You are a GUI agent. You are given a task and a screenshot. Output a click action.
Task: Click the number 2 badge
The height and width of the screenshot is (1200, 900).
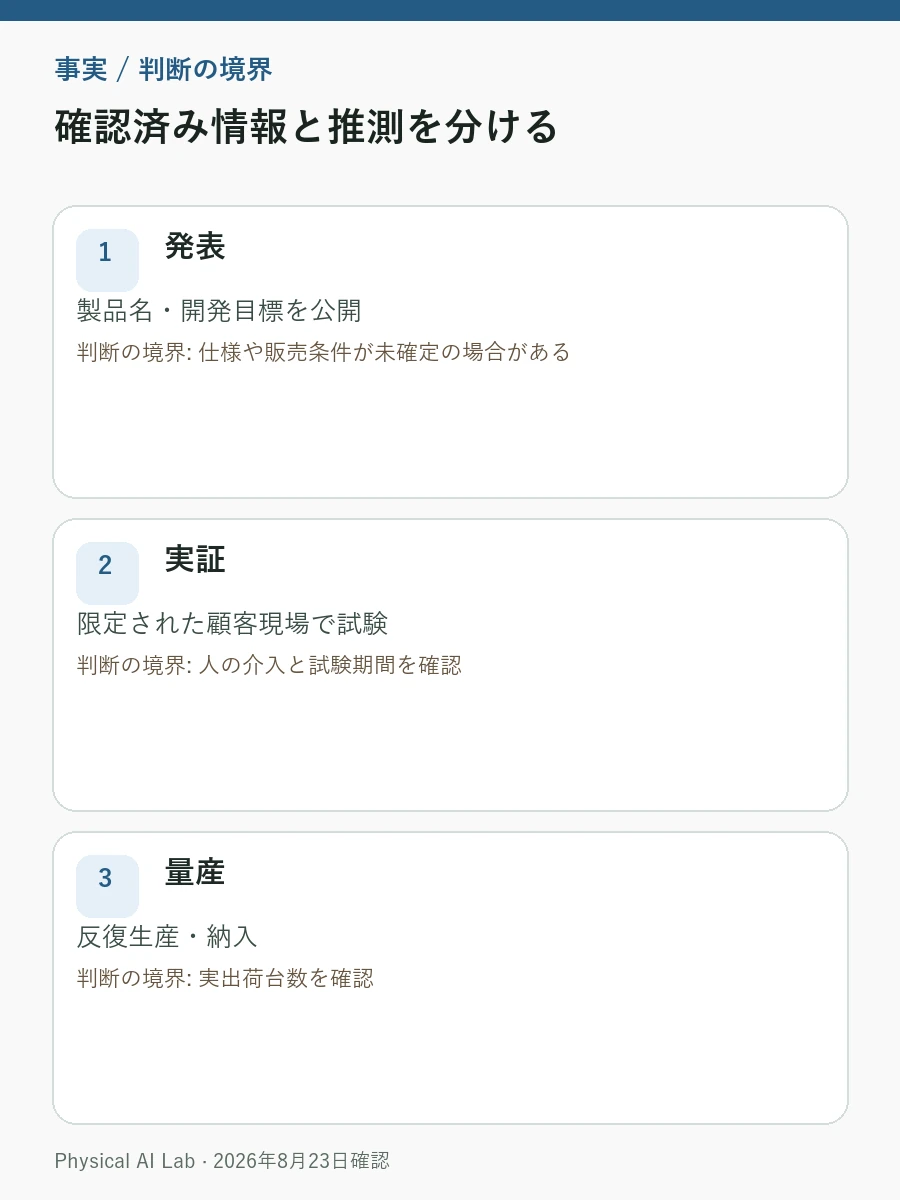point(107,573)
